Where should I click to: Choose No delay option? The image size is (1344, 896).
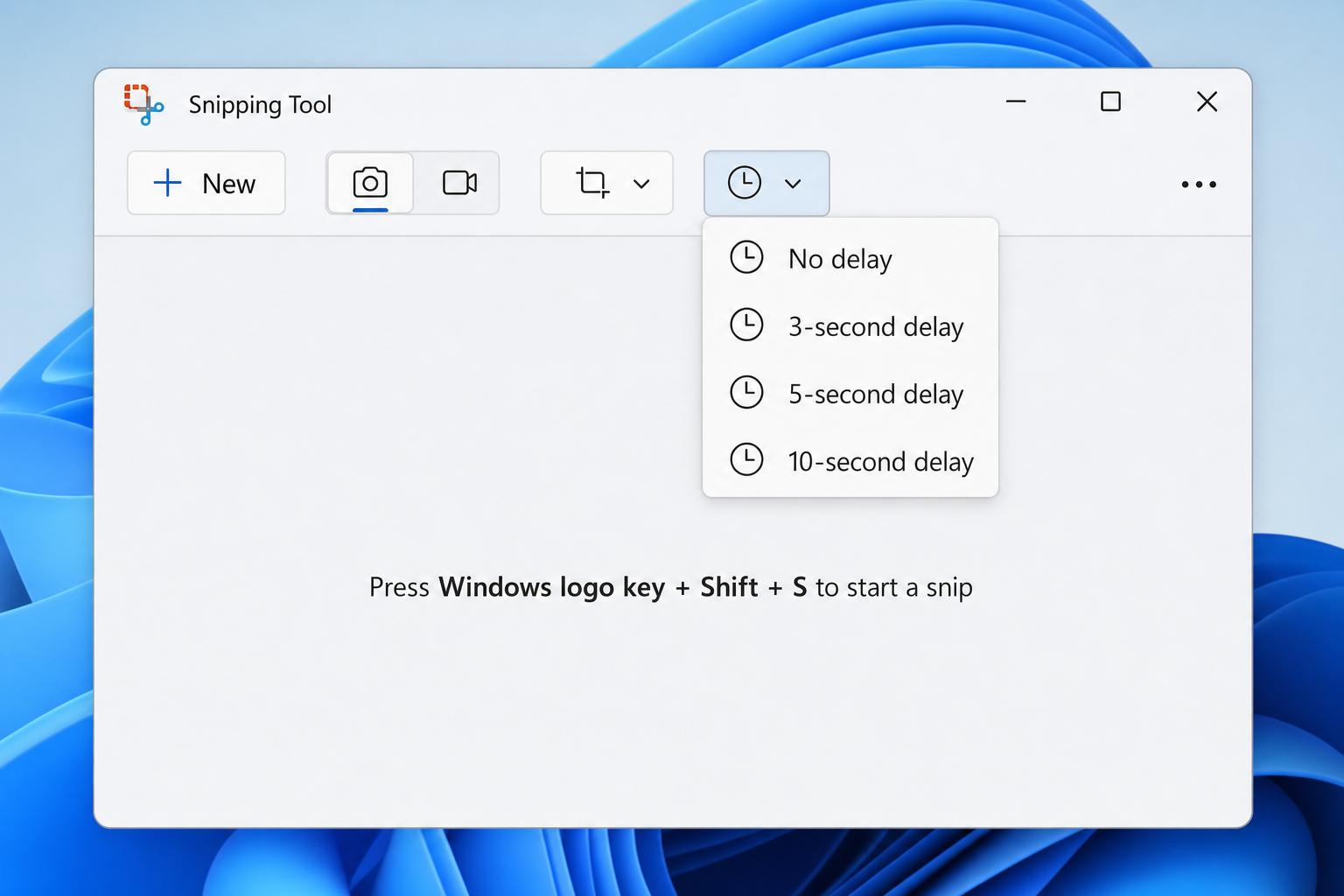[850, 259]
